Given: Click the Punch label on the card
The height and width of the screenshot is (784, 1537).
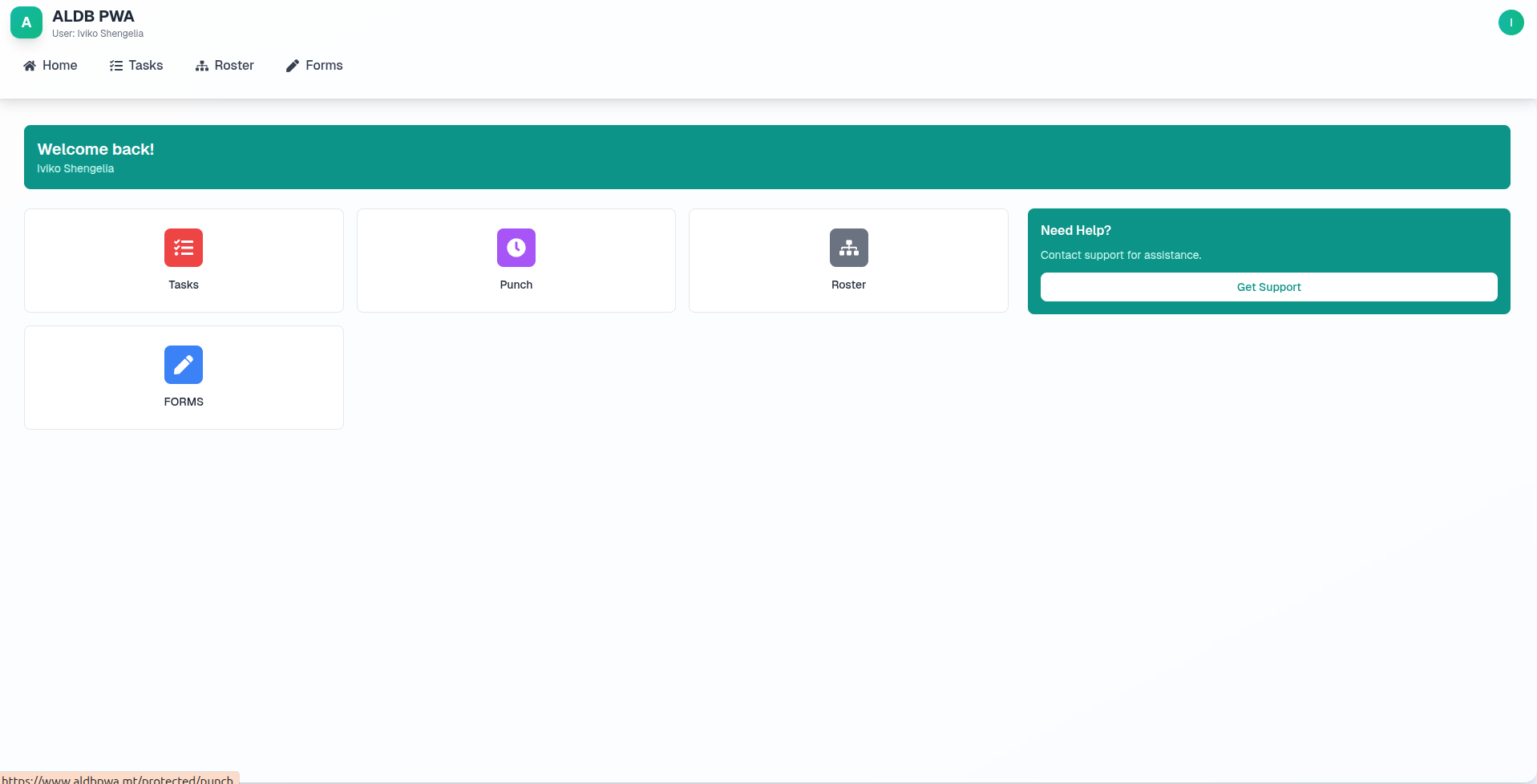Looking at the screenshot, I should point(516,285).
